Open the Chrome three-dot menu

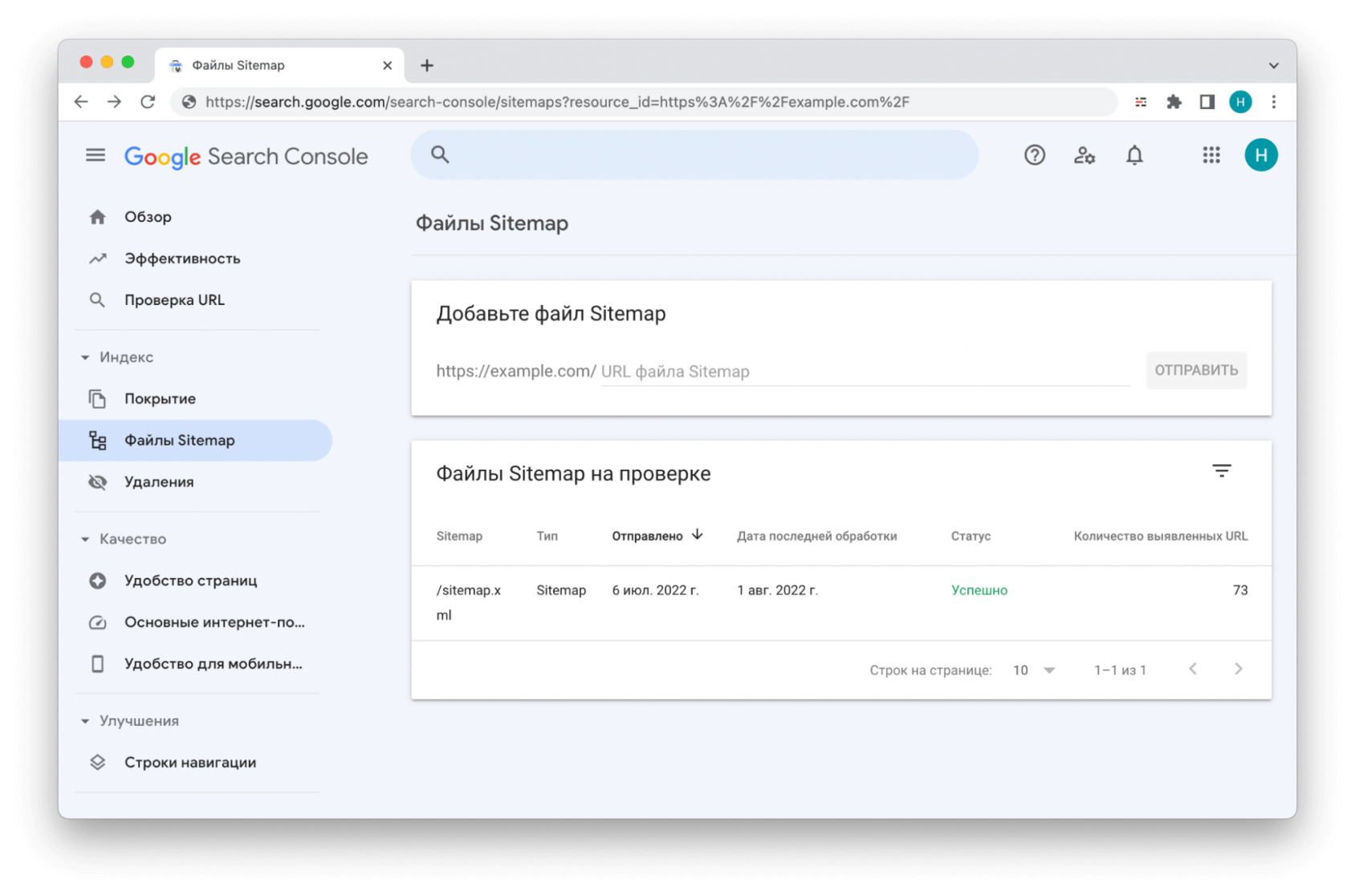pyautogui.click(x=1274, y=102)
